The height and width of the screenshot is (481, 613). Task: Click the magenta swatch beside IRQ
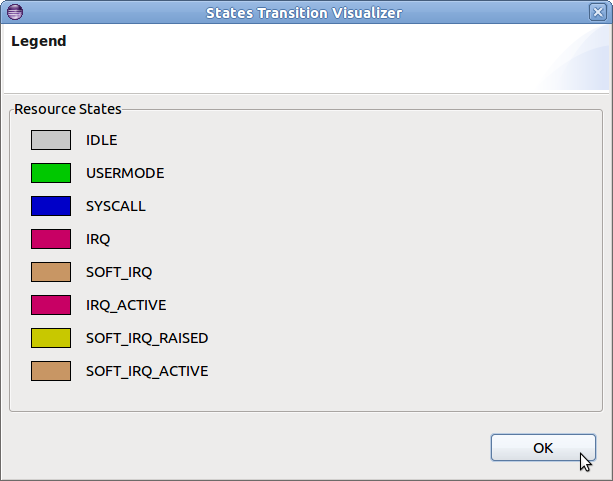point(51,239)
